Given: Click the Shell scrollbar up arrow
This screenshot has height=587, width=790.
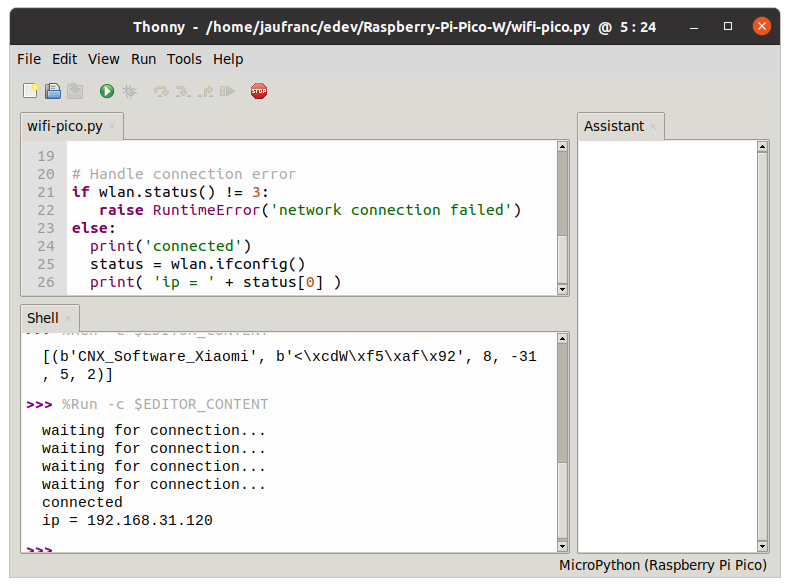Looking at the screenshot, I should pos(563,339).
